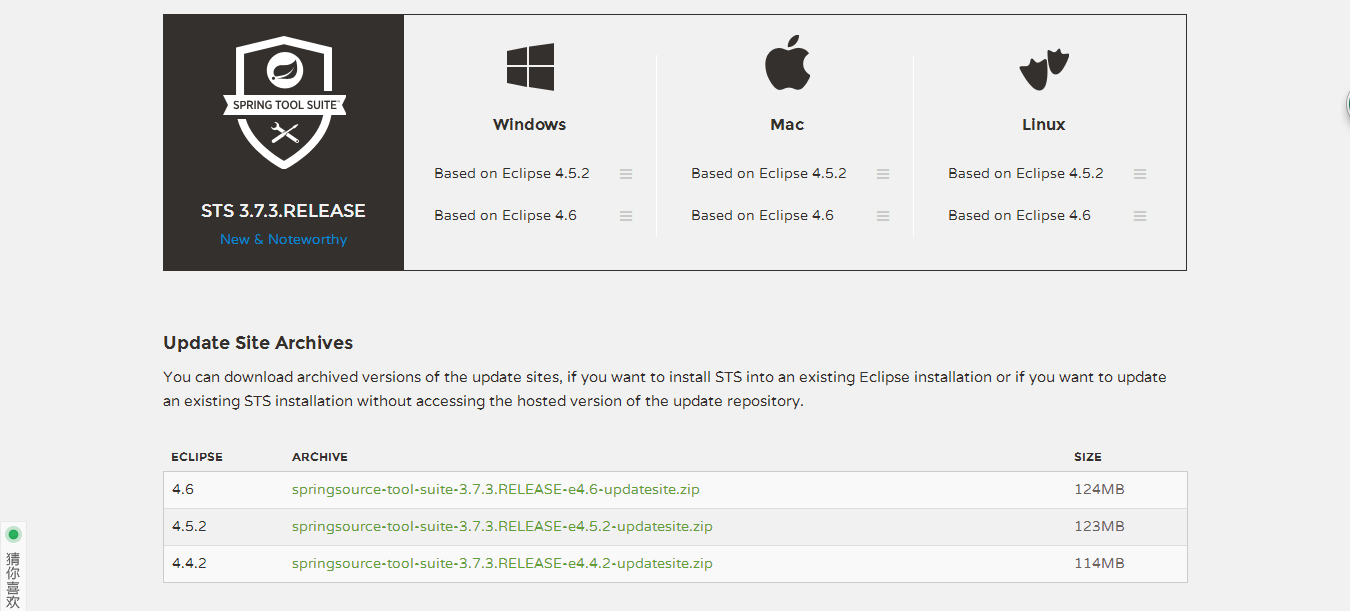Click the Linux platform heading
1350x611 pixels.
1044,125
